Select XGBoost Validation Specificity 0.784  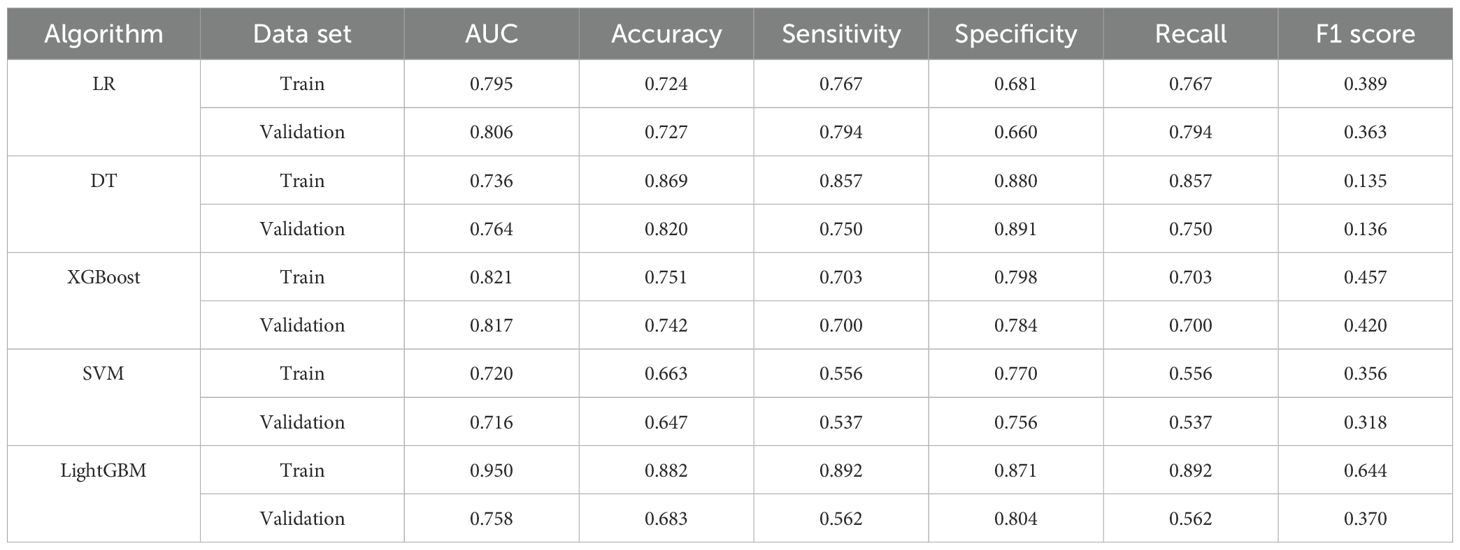[1015, 325]
